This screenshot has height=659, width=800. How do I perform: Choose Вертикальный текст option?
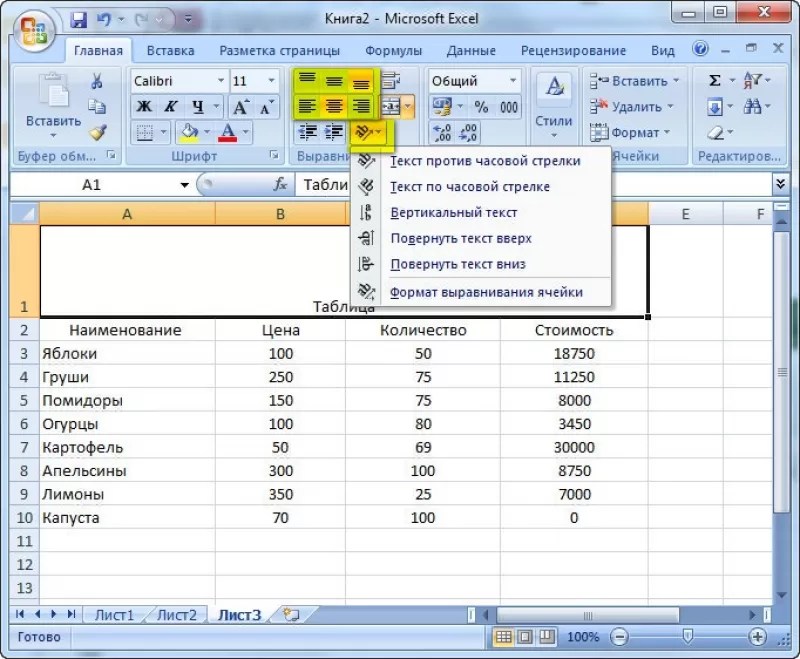coord(481,212)
